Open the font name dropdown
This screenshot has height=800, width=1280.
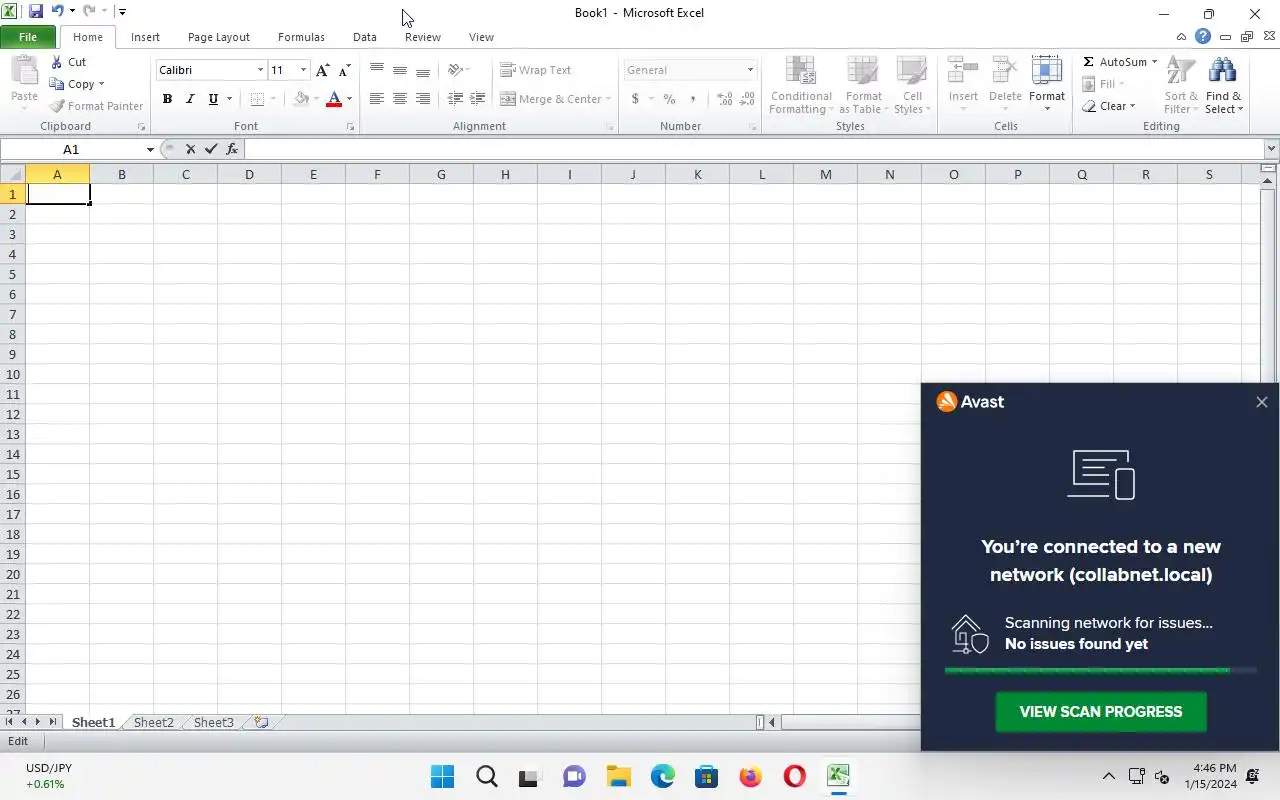pyautogui.click(x=260, y=70)
